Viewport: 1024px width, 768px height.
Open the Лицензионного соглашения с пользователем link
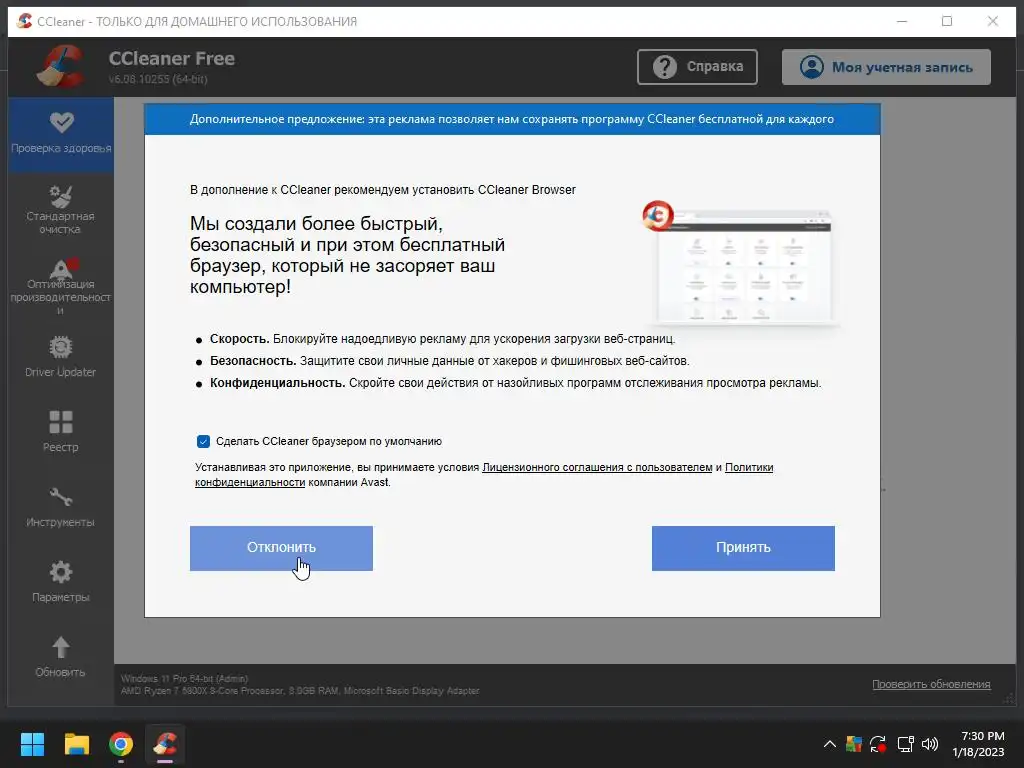(597, 468)
